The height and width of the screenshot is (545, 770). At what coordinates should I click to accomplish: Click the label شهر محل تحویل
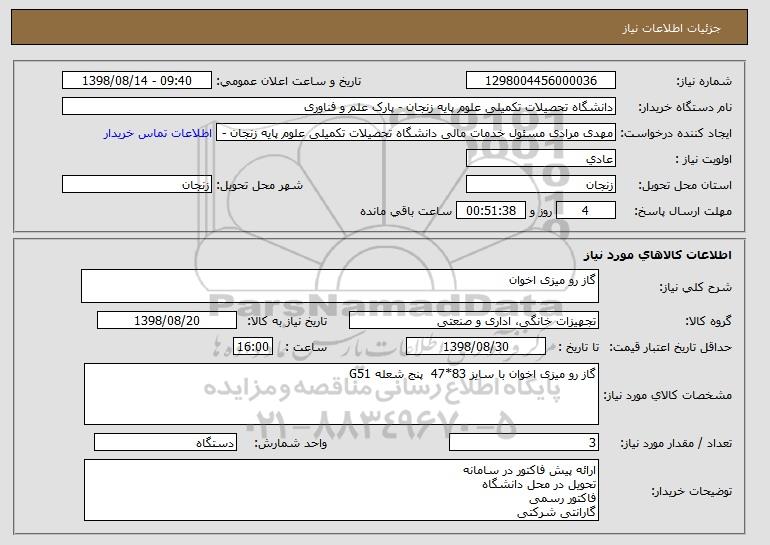point(260,186)
